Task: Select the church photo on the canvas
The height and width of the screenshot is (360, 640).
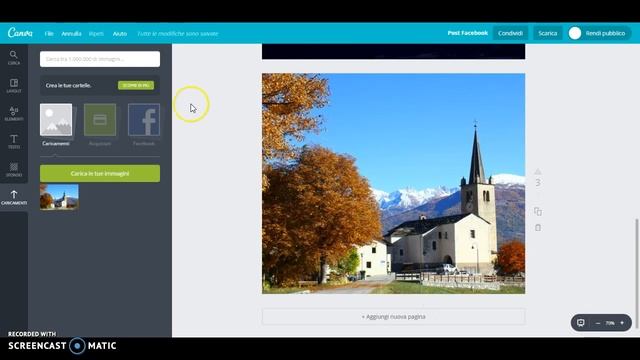Action: 393,184
